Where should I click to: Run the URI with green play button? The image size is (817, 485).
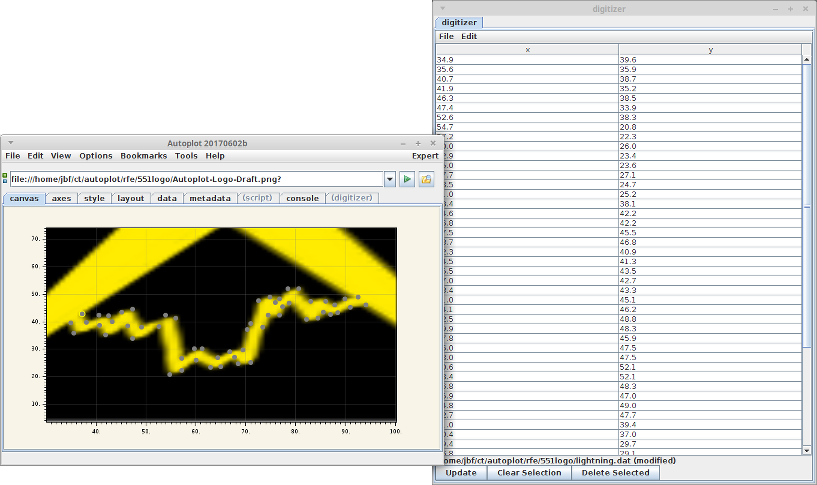pyautogui.click(x=407, y=179)
